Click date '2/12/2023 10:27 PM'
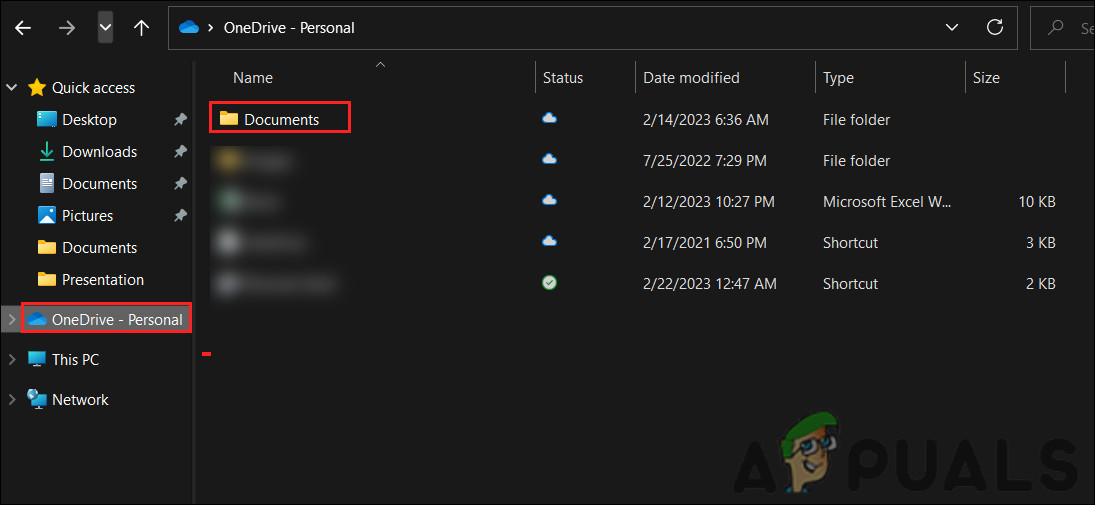Image resolution: width=1095 pixels, height=505 pixels. 709,202
